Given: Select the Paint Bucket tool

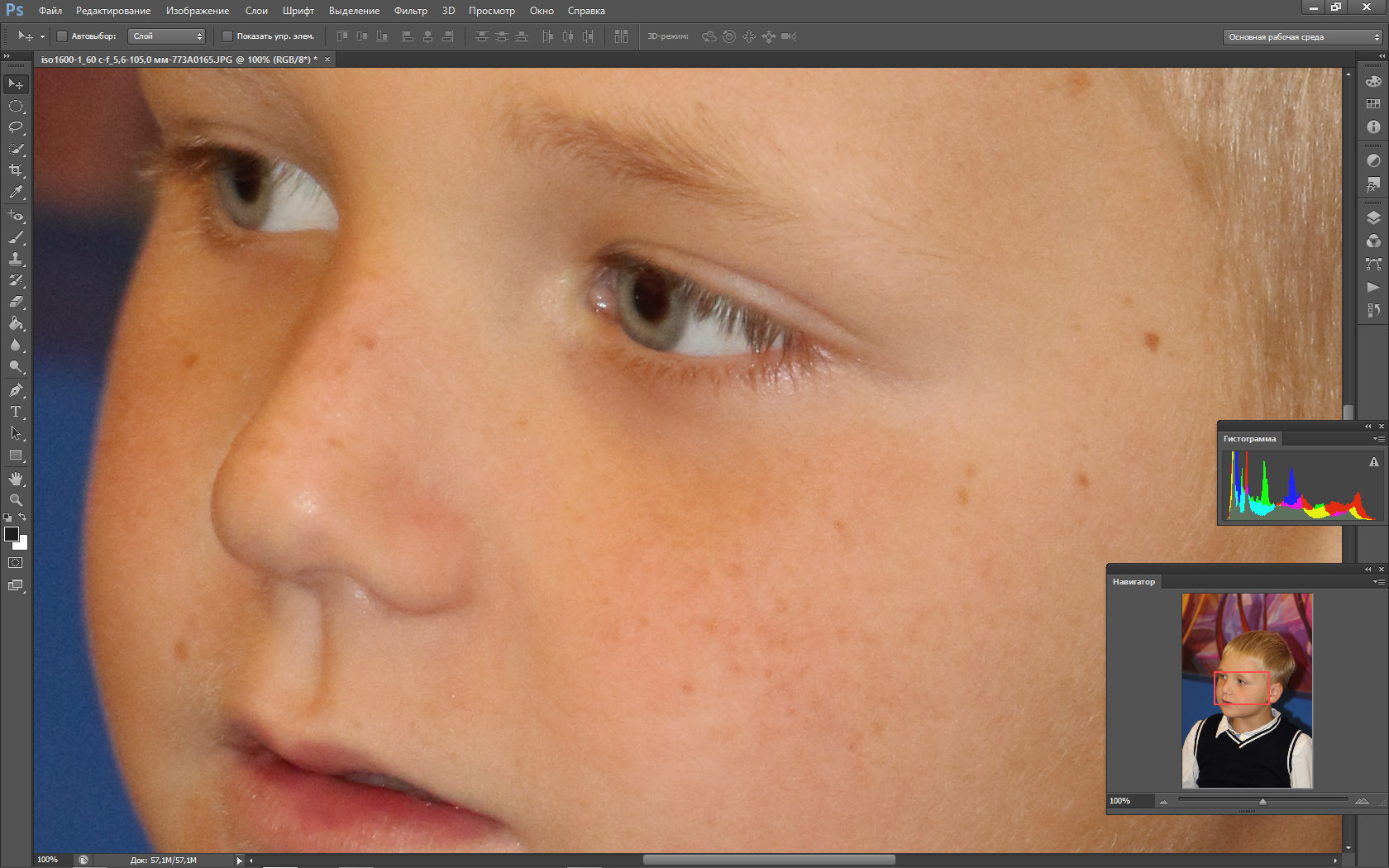Looking at the screenshot, I should click(16, 323).
